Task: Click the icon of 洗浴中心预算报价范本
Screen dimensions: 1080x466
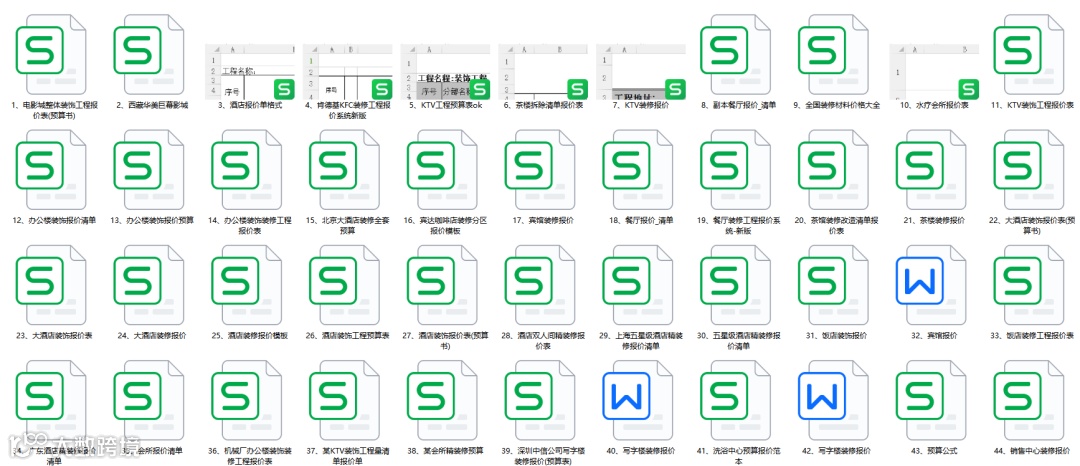Action: coord(736,401)
